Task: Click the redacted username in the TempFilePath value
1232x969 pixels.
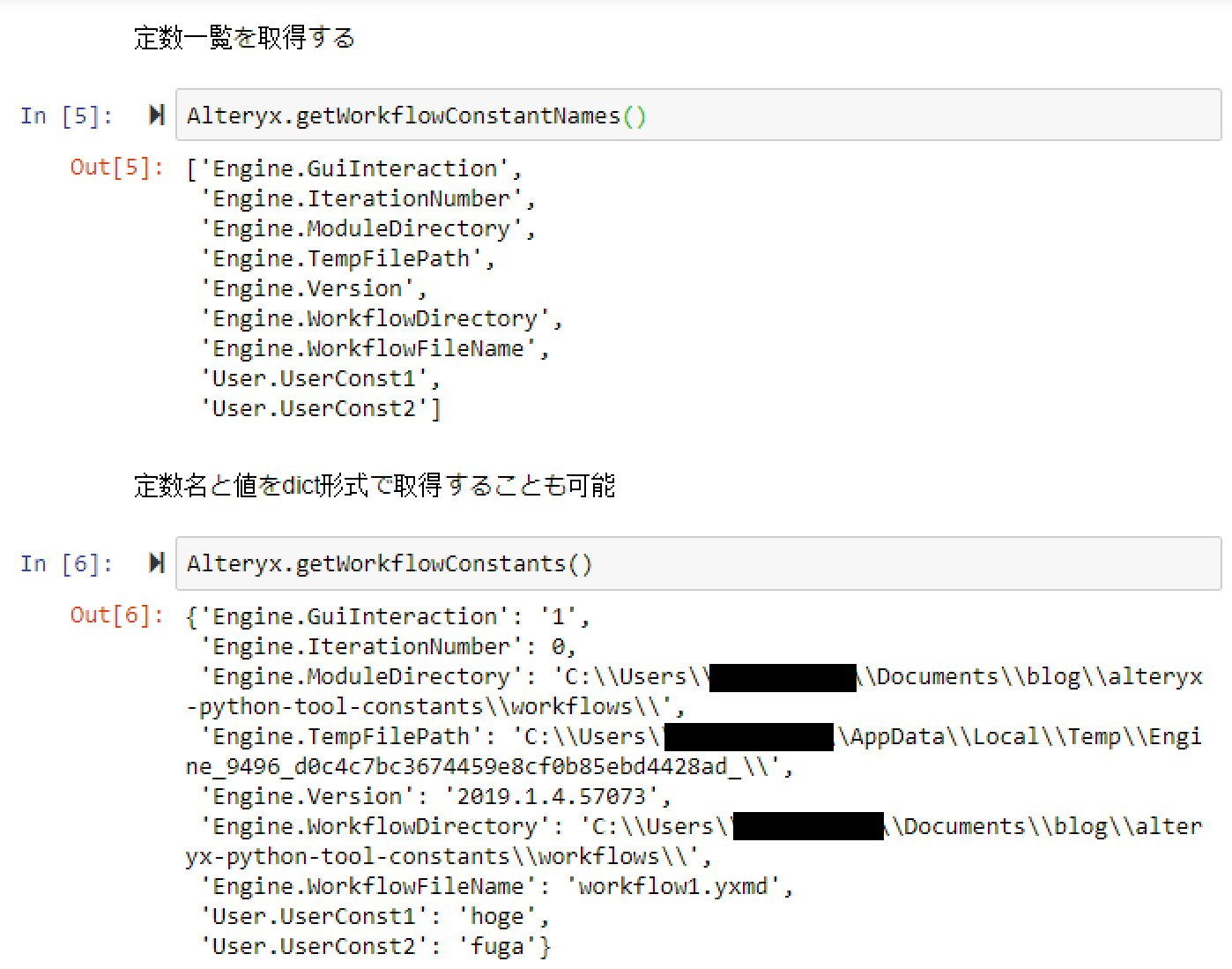Action: pyautogui.click(x=748, y=737)
